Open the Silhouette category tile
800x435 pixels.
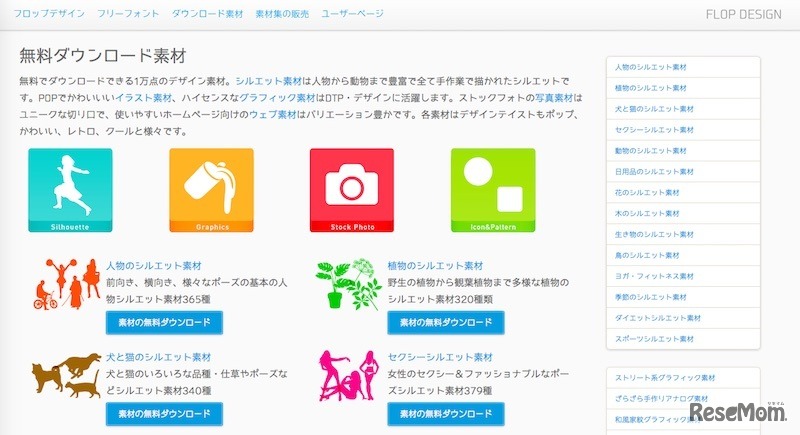pos(70,190)
